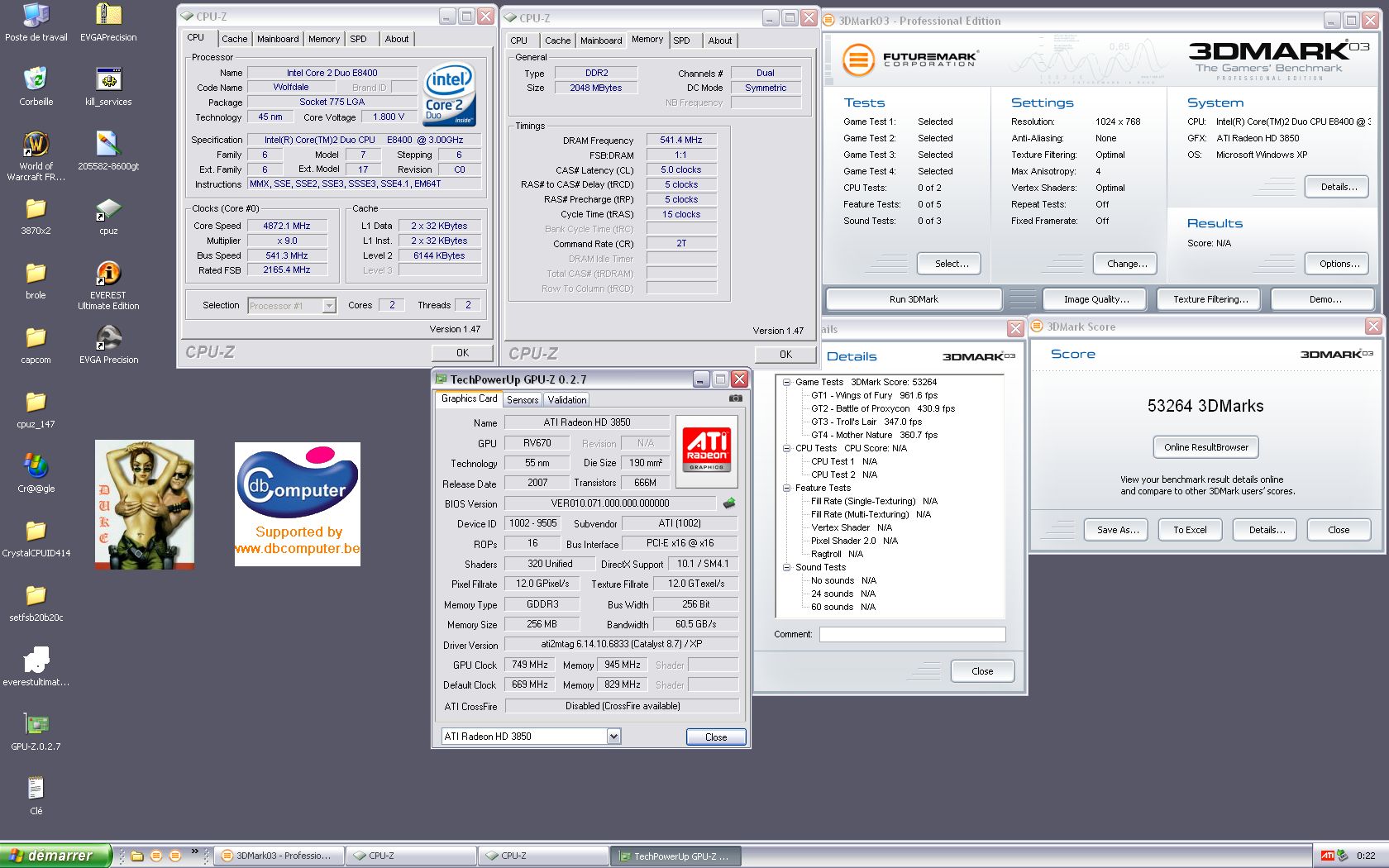This screenshot has width=1389, height=868.
Task: Open Validation tab in GPU-Z
Action: point(567,400)
